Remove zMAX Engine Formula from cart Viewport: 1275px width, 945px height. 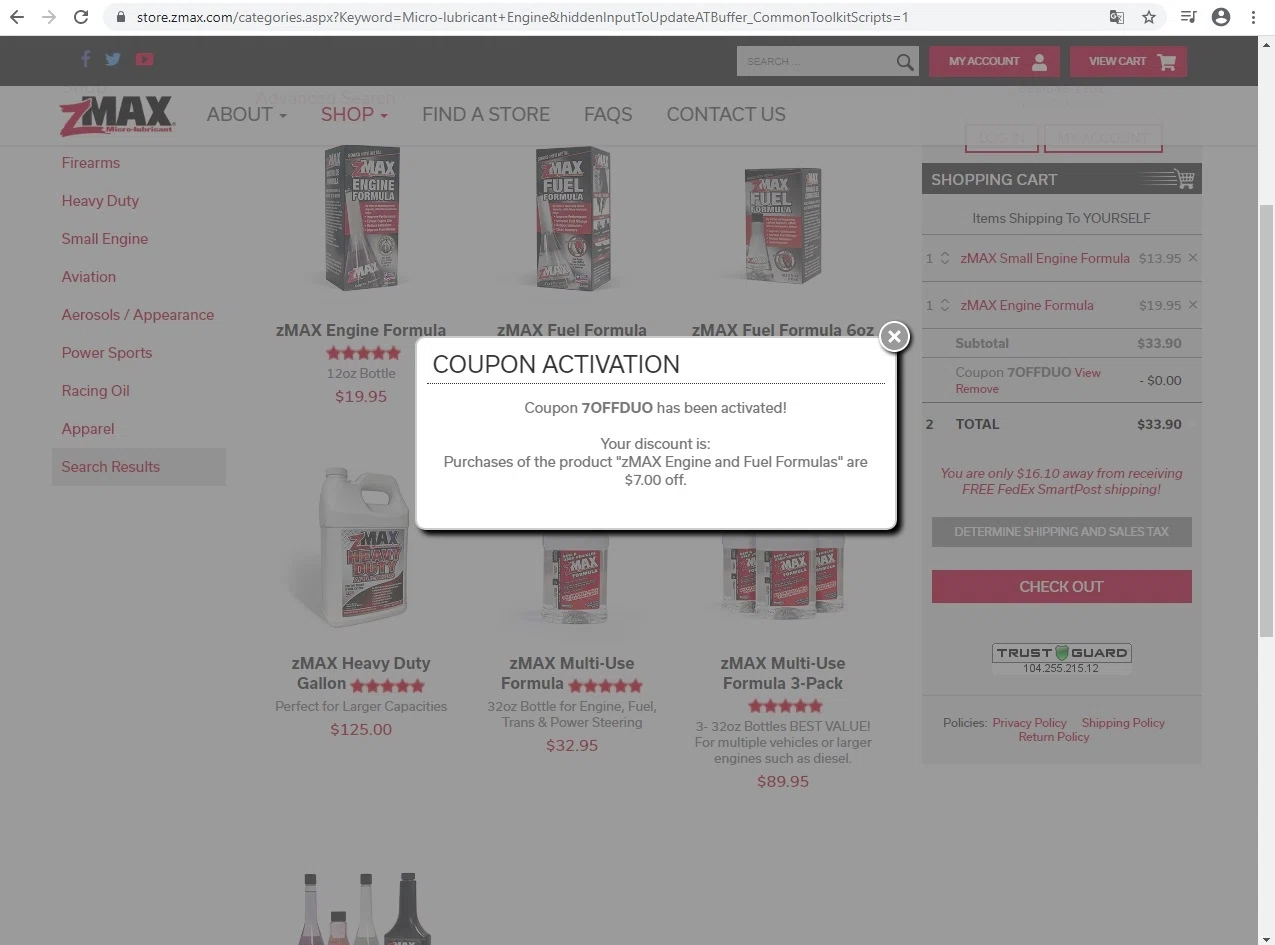(1192, 305)
